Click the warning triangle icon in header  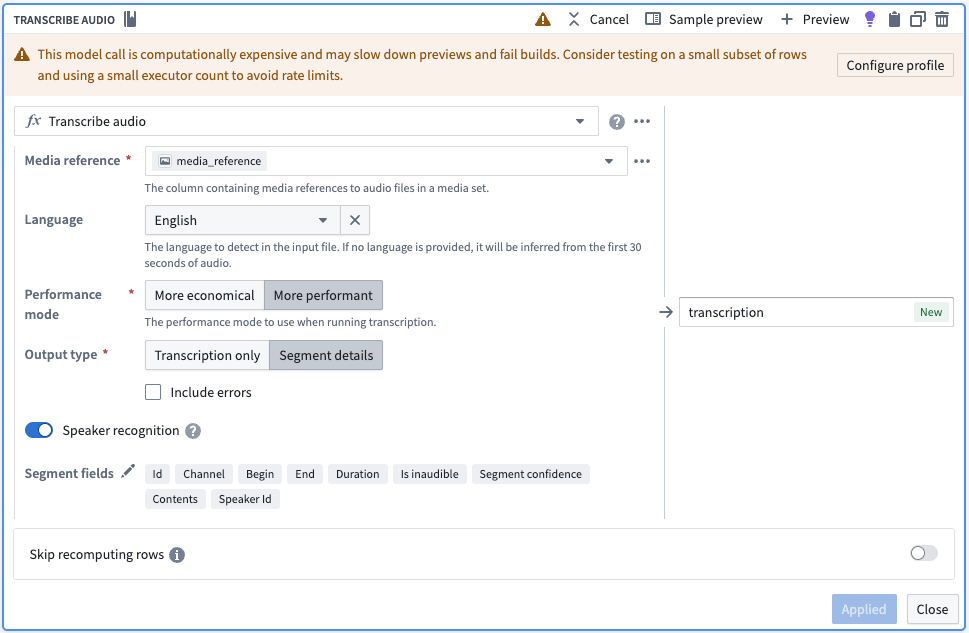tap(543, 19)
